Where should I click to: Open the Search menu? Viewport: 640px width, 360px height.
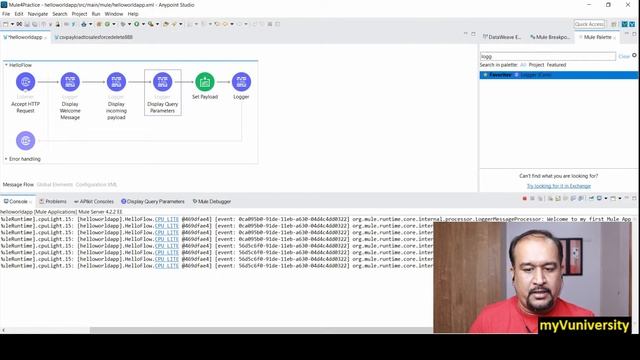click(60, 14)
